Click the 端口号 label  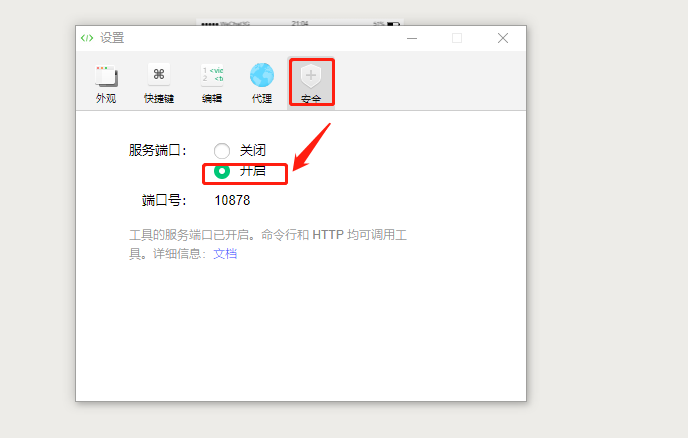[164, 200]
